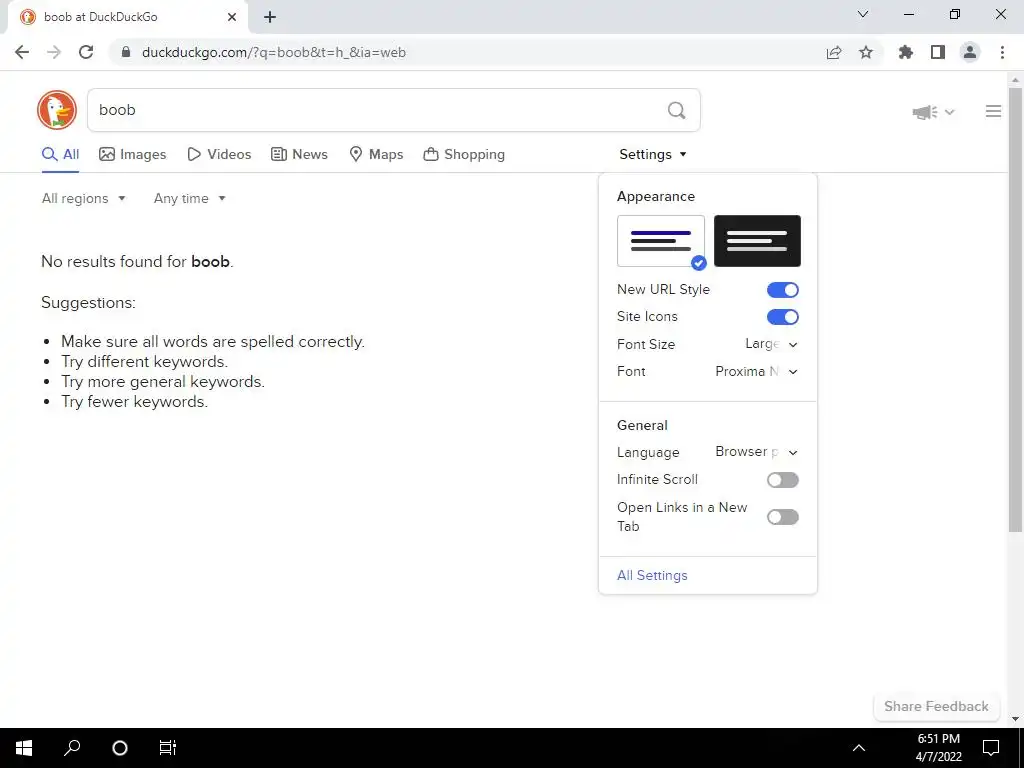Reload the current page
This screenshot has width=1024, height=768.
(x=86, y=52)
